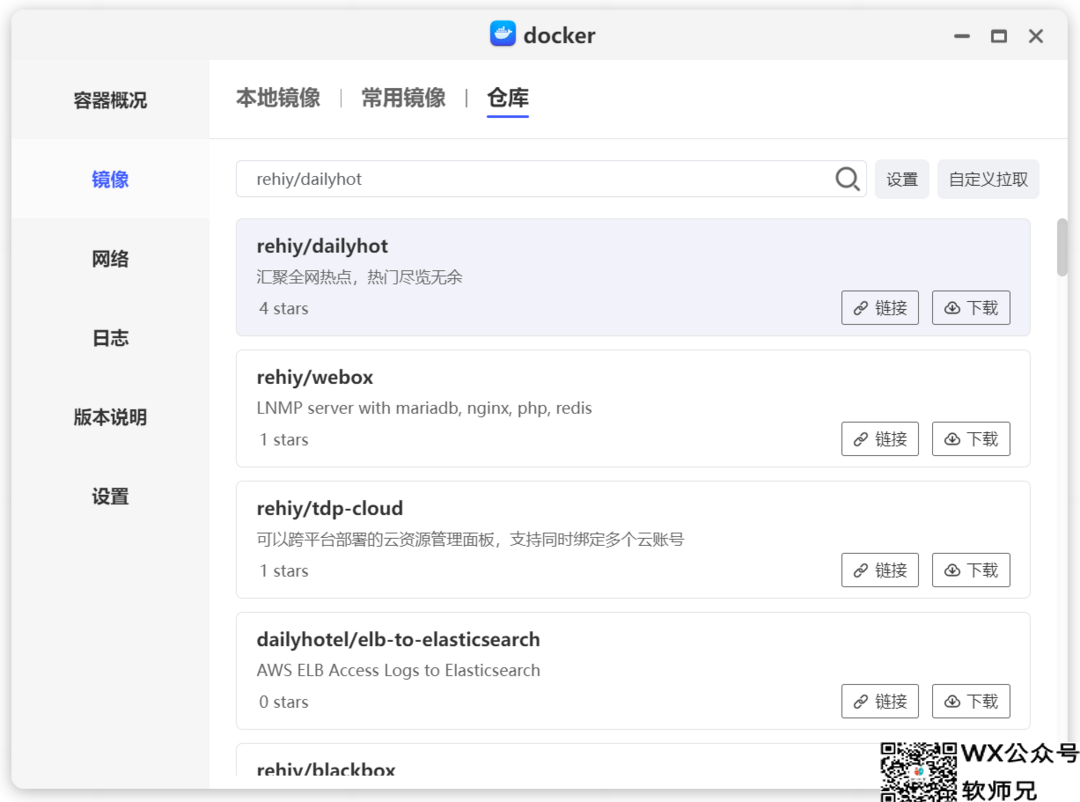Open 日志 section in sidebar
Viewport: 1080px width, 802px height.
click(x=110, y=338)
